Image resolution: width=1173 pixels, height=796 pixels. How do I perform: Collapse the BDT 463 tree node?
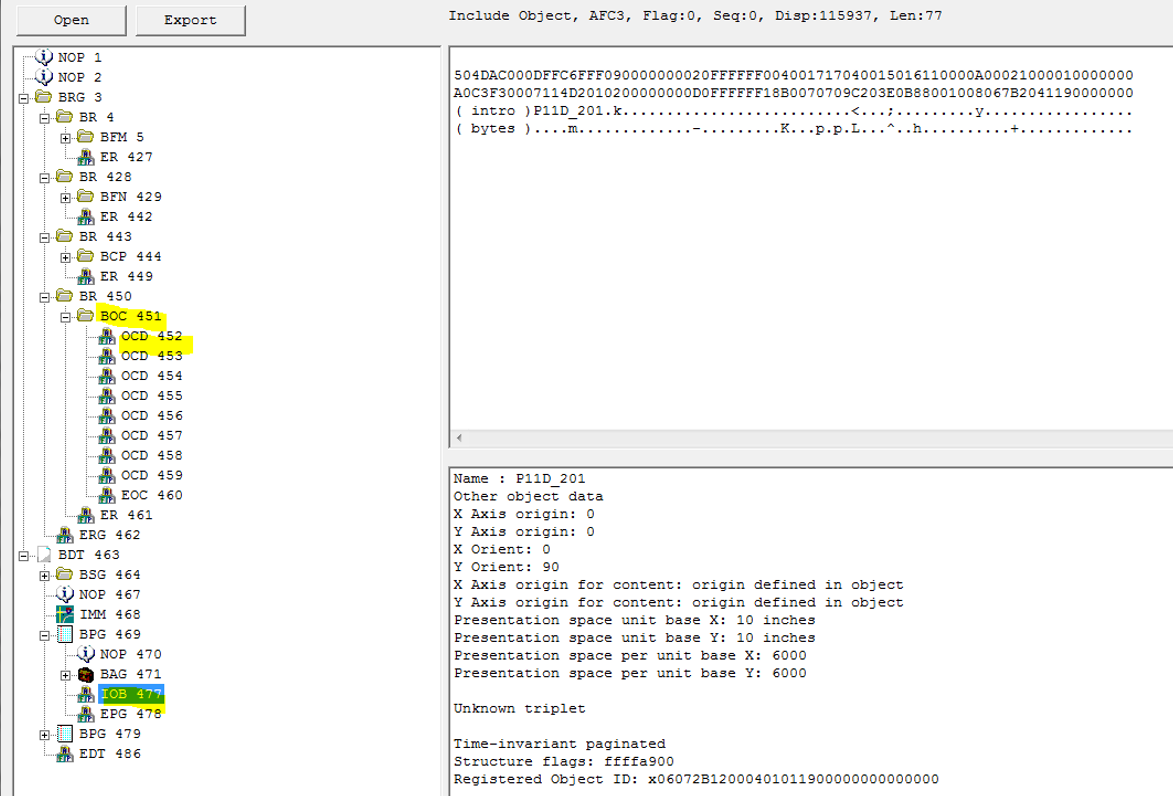24,555
